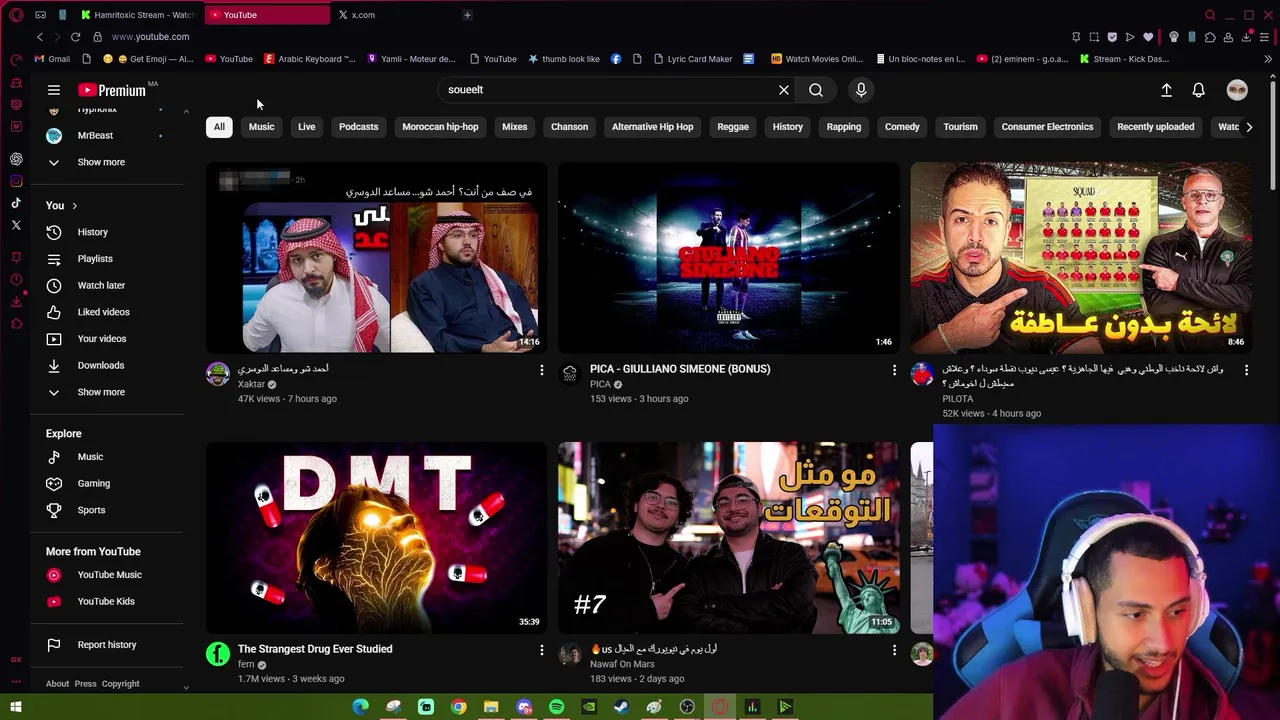Reload the page with the refresh button
Image resolution: width=1280 pixels, height=720 pixels.
[x=75, y=37]
